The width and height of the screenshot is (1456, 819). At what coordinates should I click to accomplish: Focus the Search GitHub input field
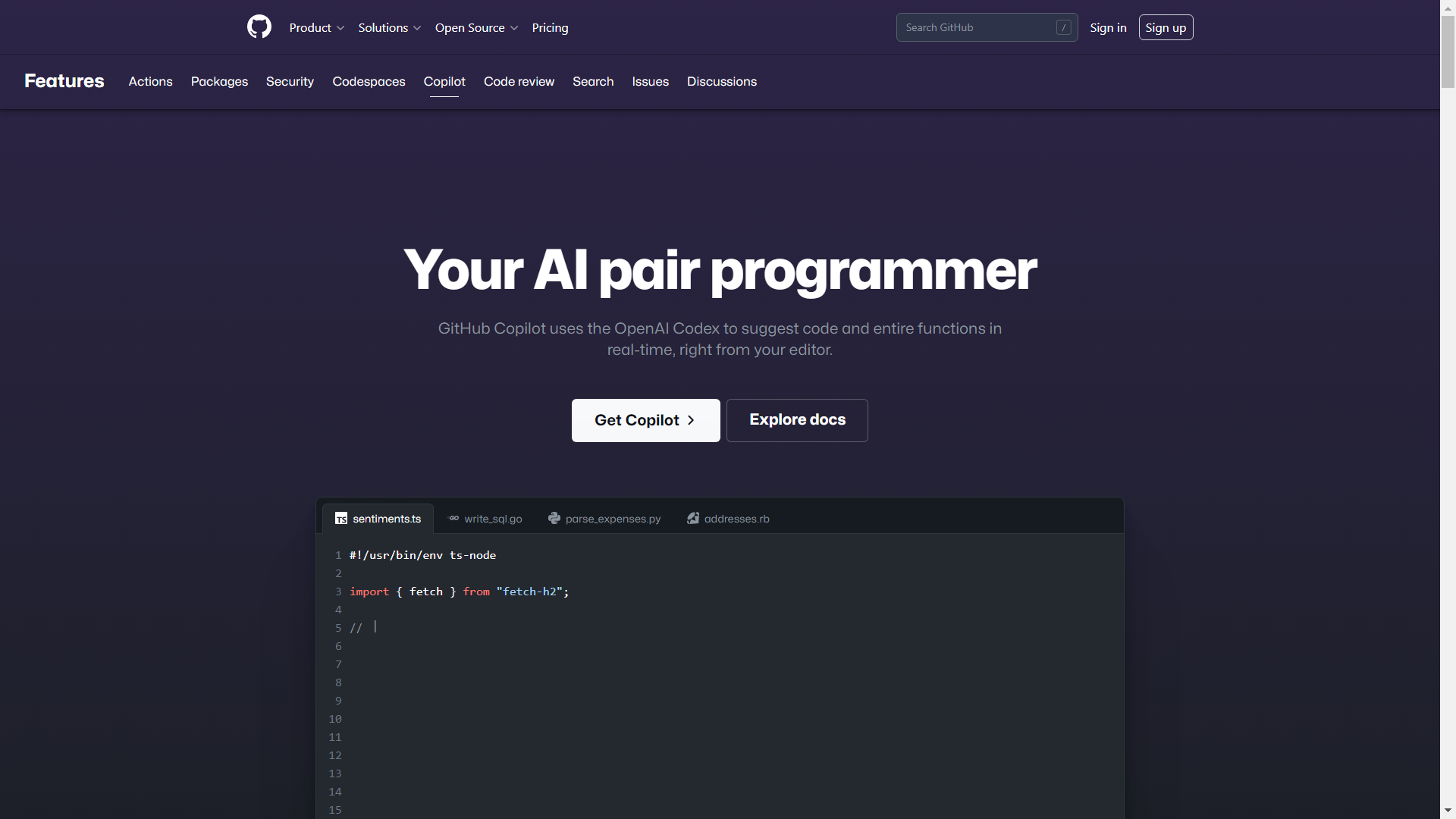click(x=987, y=27)
